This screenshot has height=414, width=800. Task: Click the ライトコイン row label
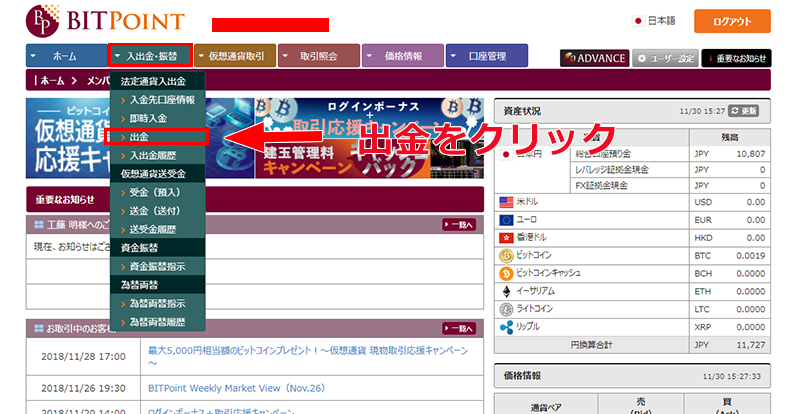pyautogui.click(x=535, y=309)
